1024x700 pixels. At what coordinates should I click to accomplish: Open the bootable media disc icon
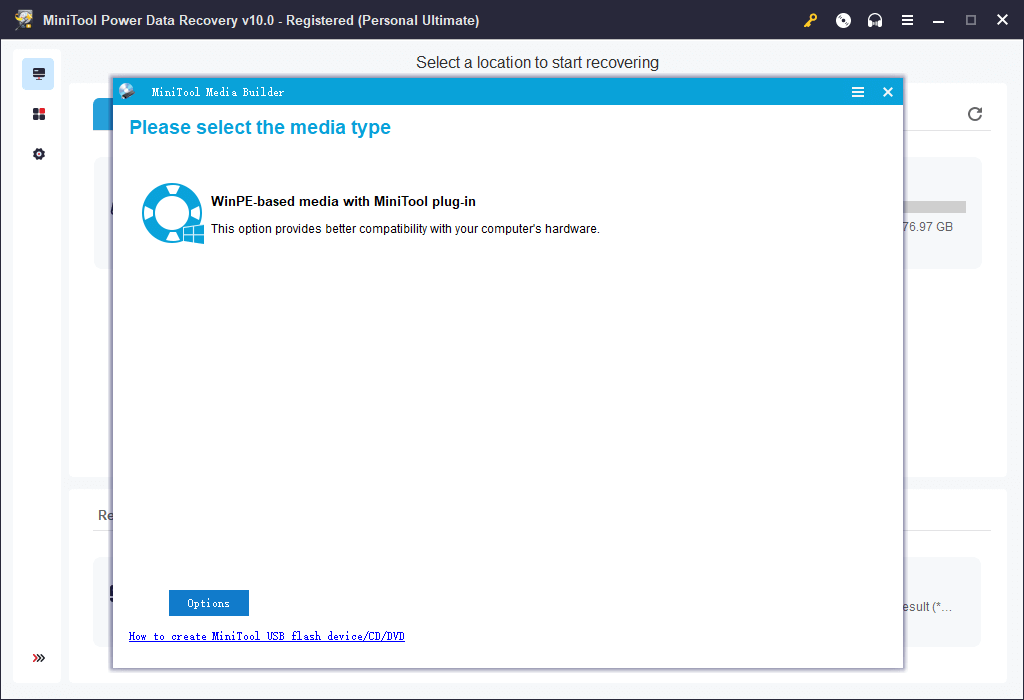tap(843, 20)
